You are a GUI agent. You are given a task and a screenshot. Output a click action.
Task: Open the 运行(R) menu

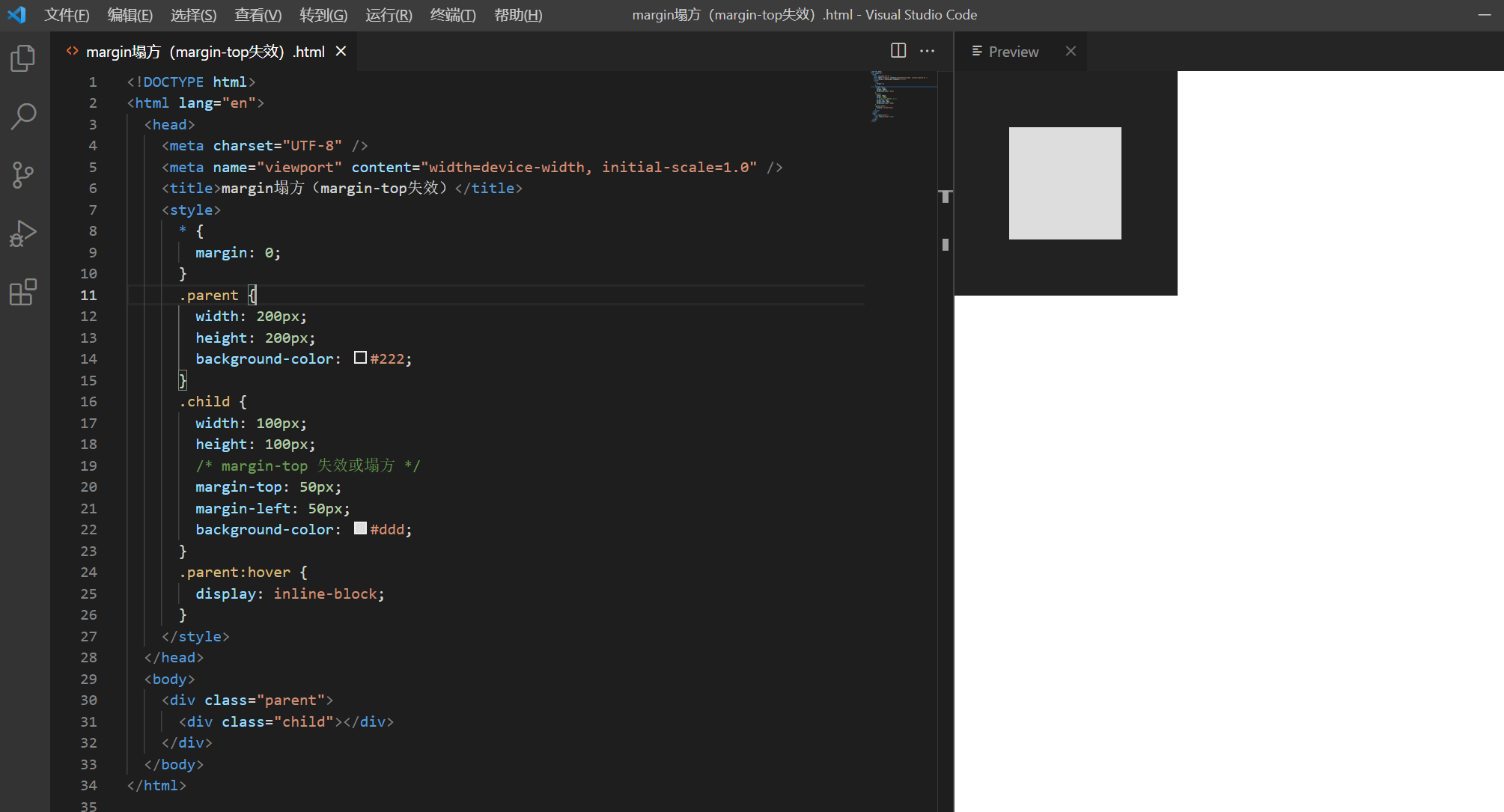click(x=389, y=15)
